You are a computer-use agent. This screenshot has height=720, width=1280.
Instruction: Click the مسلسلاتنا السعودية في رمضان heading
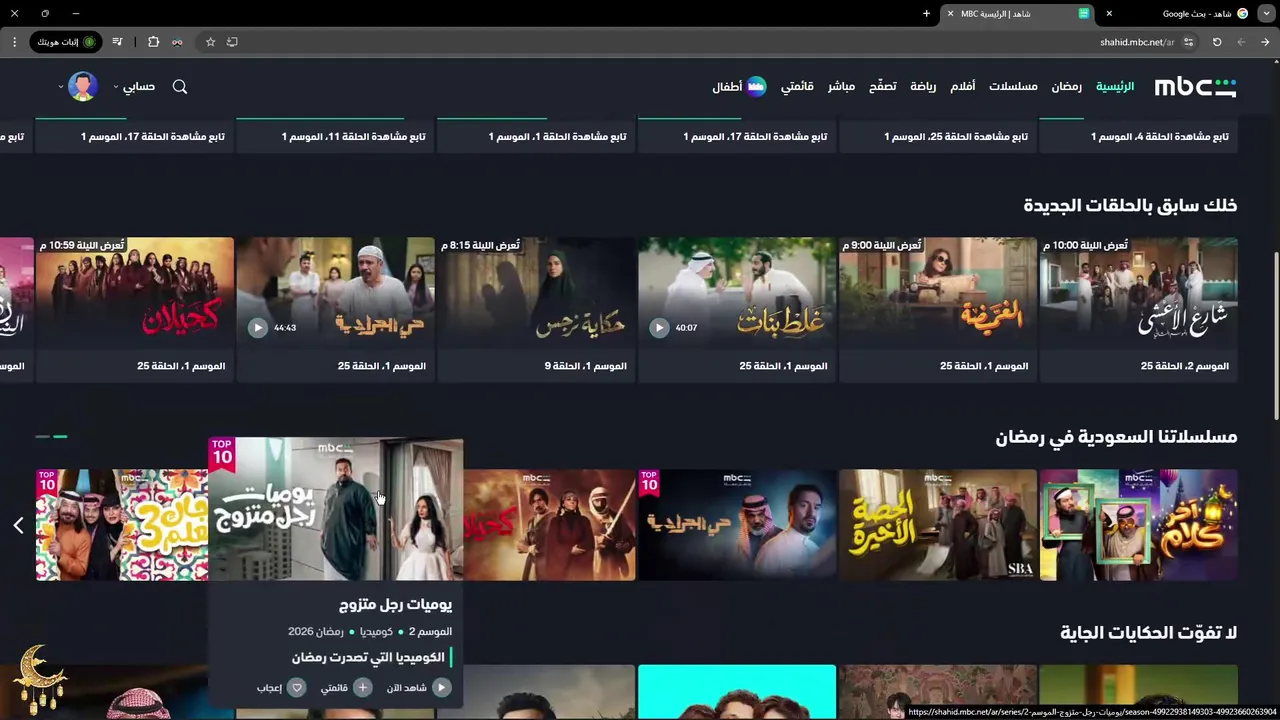click(x=1116, y=437)
